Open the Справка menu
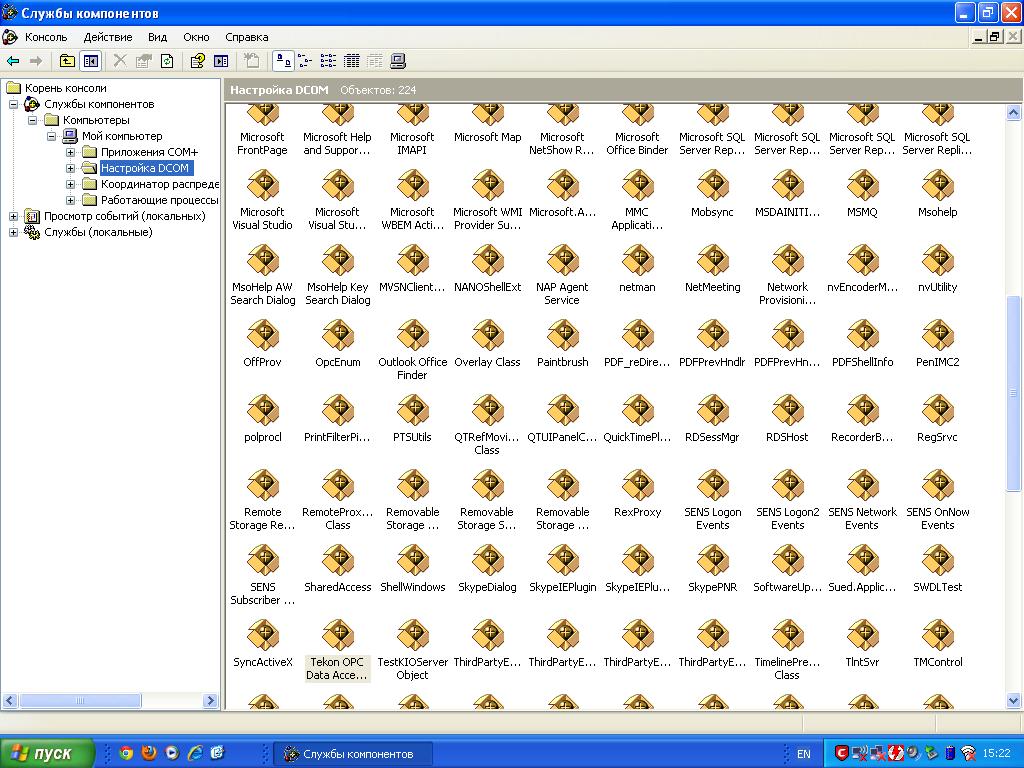This screenshot has width=1024, height=768. click(246, 37)
